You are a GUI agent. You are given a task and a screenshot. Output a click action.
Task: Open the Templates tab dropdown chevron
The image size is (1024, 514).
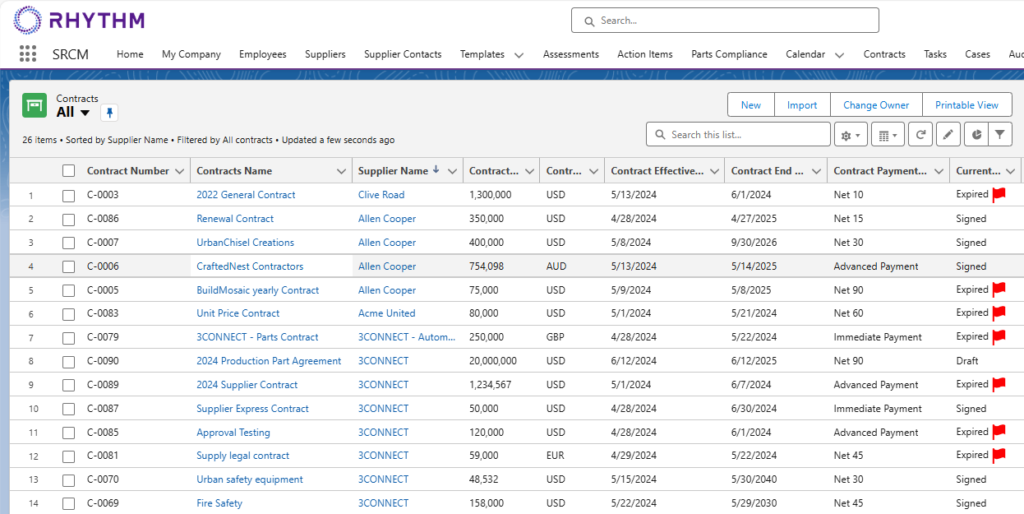(521, 55)
